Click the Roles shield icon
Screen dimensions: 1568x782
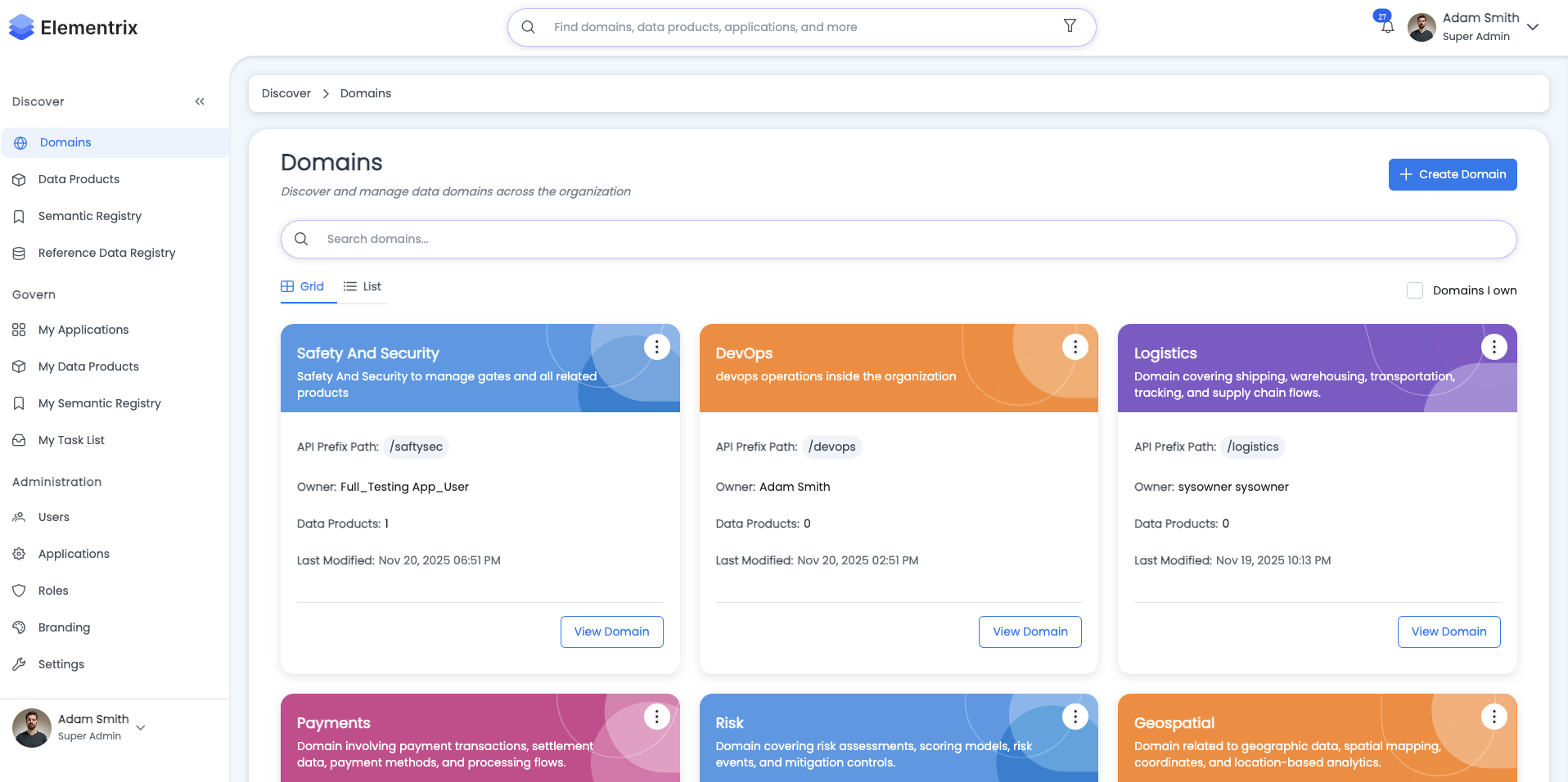click(x=19, y=591)
